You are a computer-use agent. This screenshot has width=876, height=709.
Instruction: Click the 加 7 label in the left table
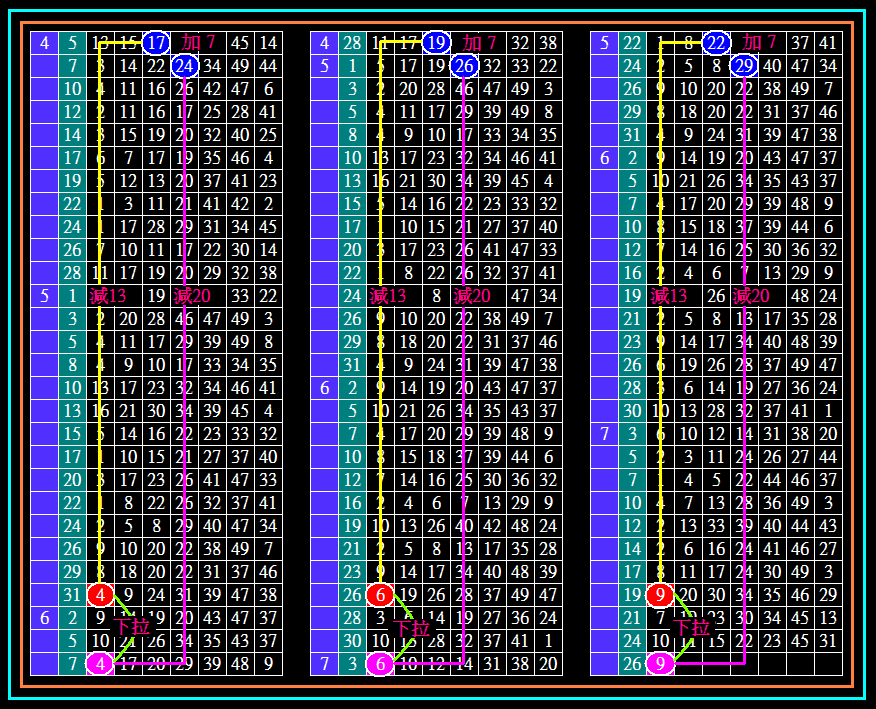[x=199, y=43]
